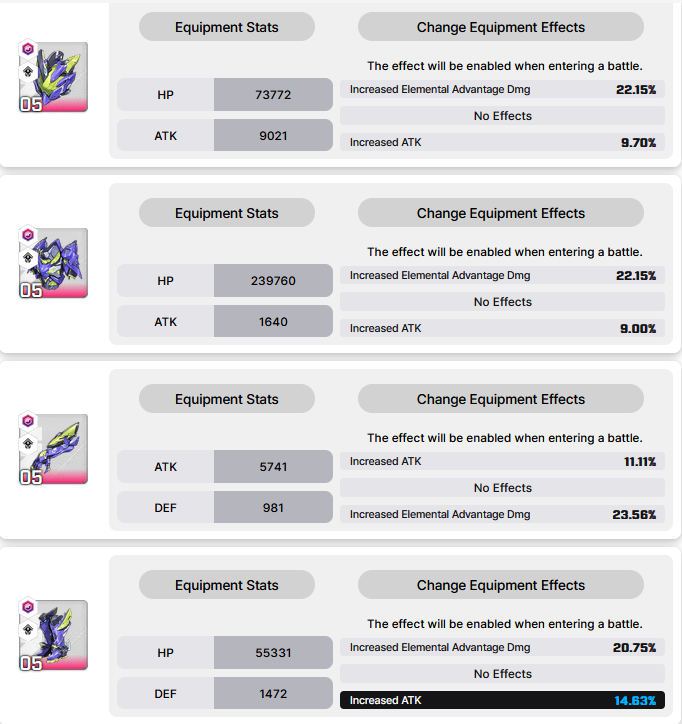Click the manufacturer badge icon on fourth equipment
The height and width of the screenshot is (724, 682).
click(x=28, y=630)
